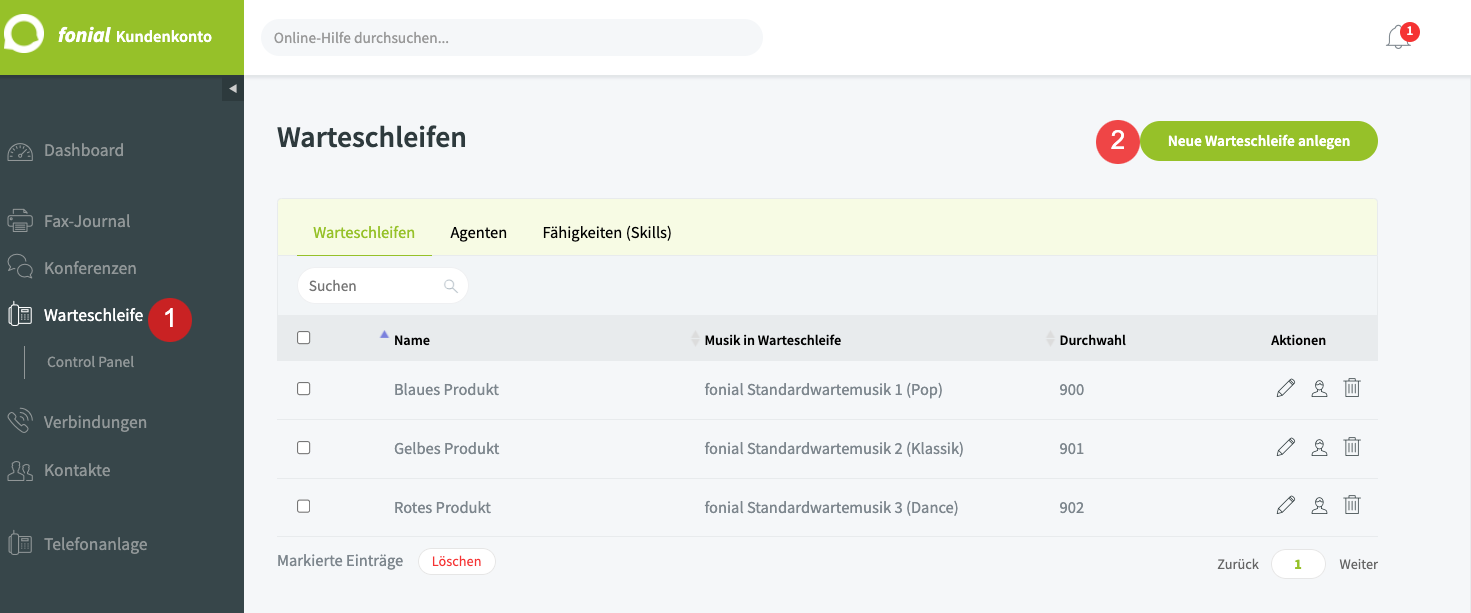Edit the Blaues Produkt queue with pencil icon
1471x613 pixels.
coord(1286,389)
